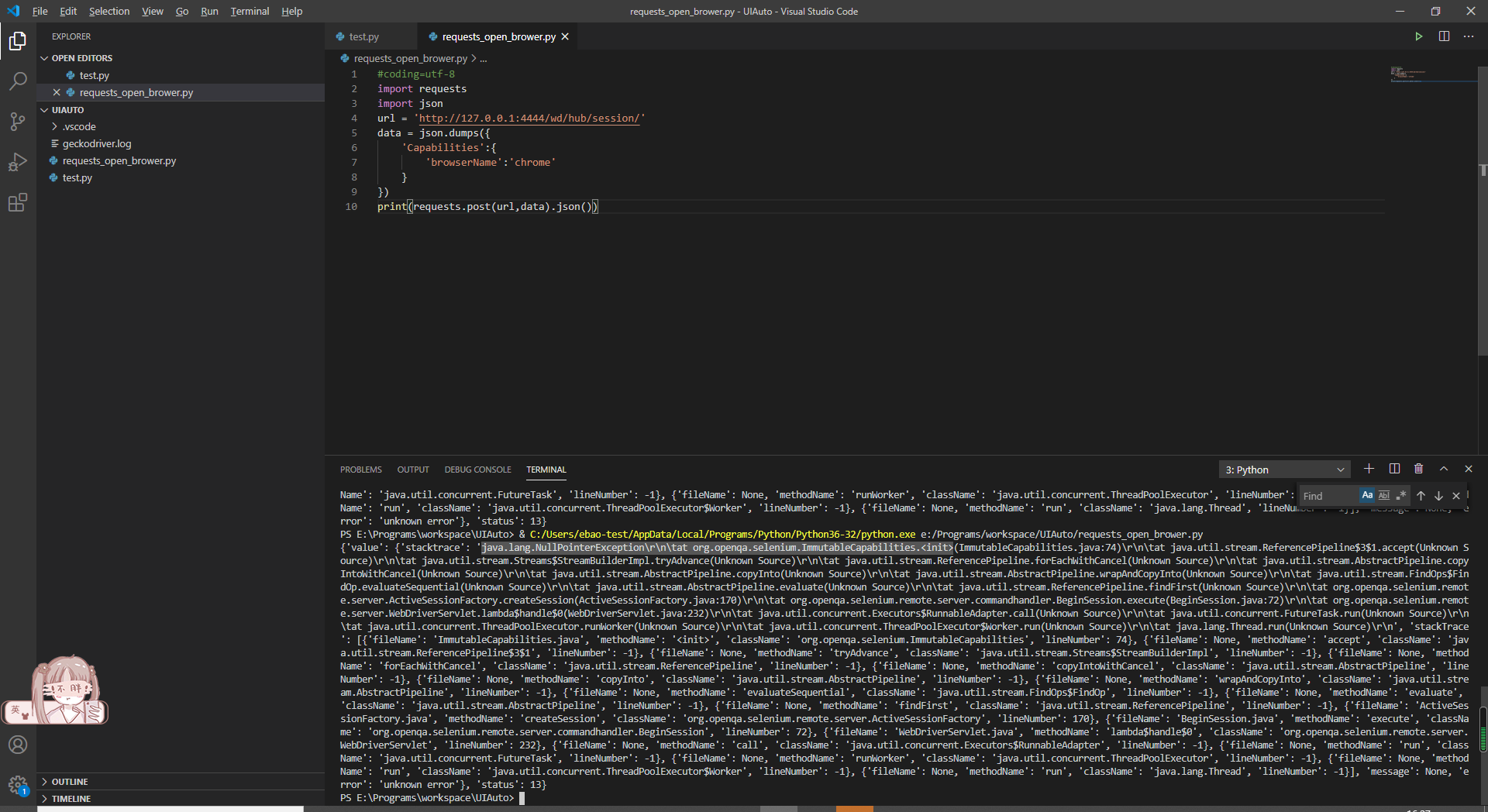Open the Run menu

[209, 11]
